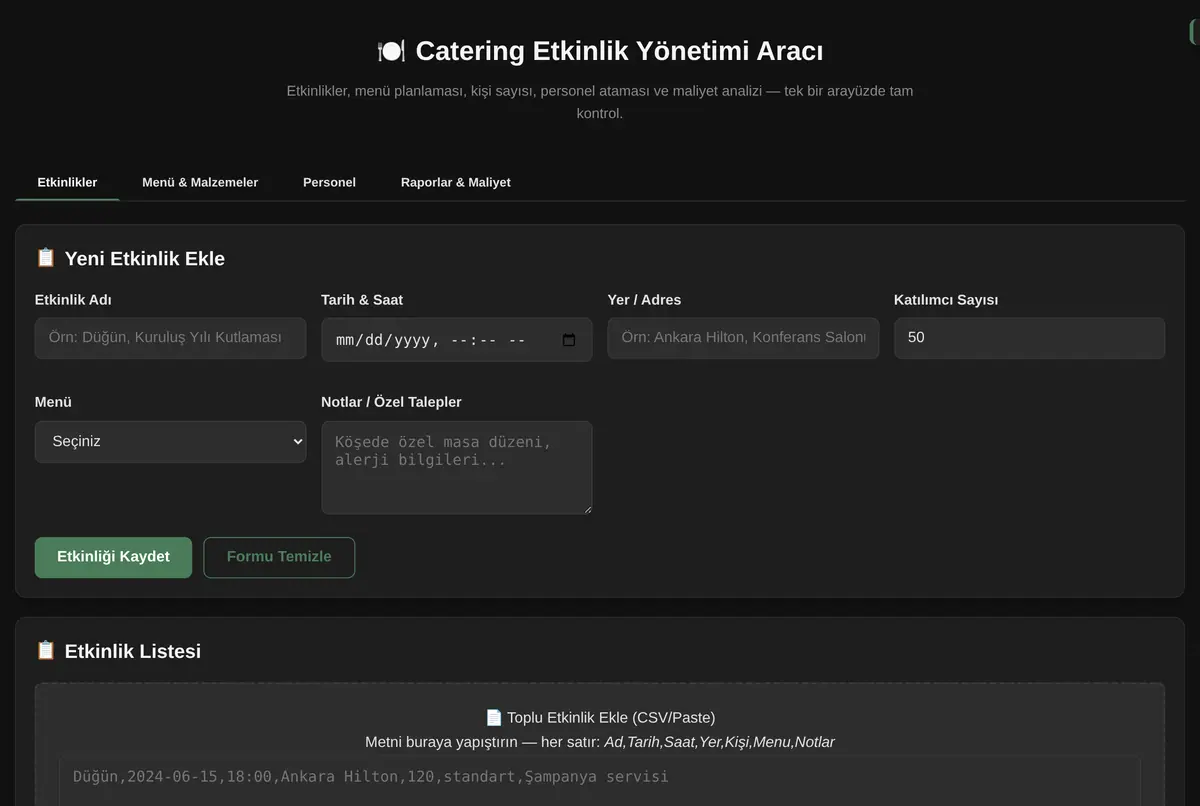Viewport: 1200px width, 806px height.
Task: Click the Katılımcı Sayısı field showing 50
Action: [1029, 338]
